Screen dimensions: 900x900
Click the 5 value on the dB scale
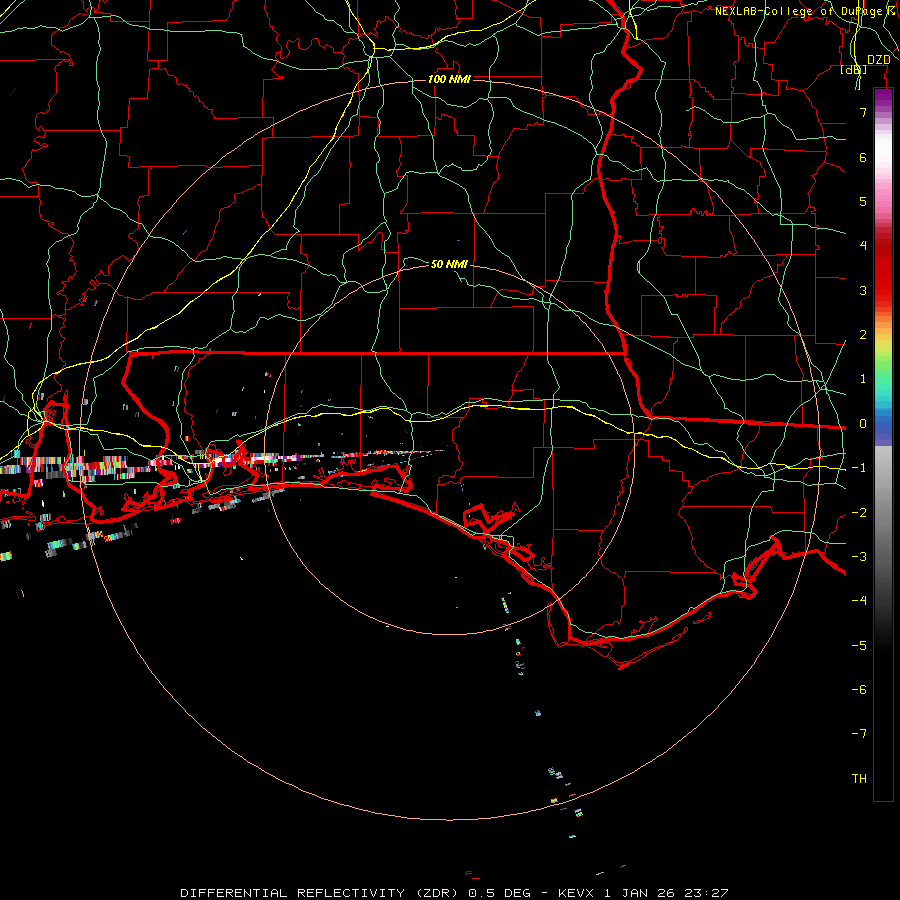coord(863,201)
